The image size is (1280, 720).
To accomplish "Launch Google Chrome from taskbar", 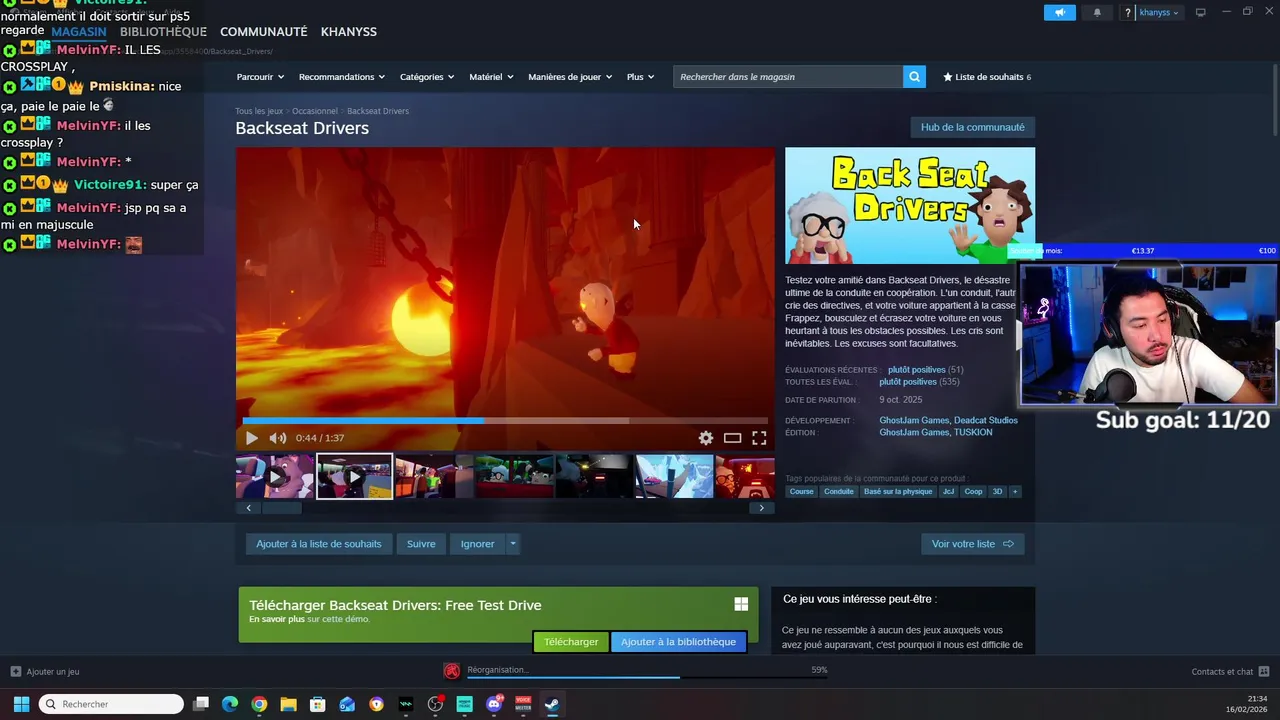I will click(259, 704).
